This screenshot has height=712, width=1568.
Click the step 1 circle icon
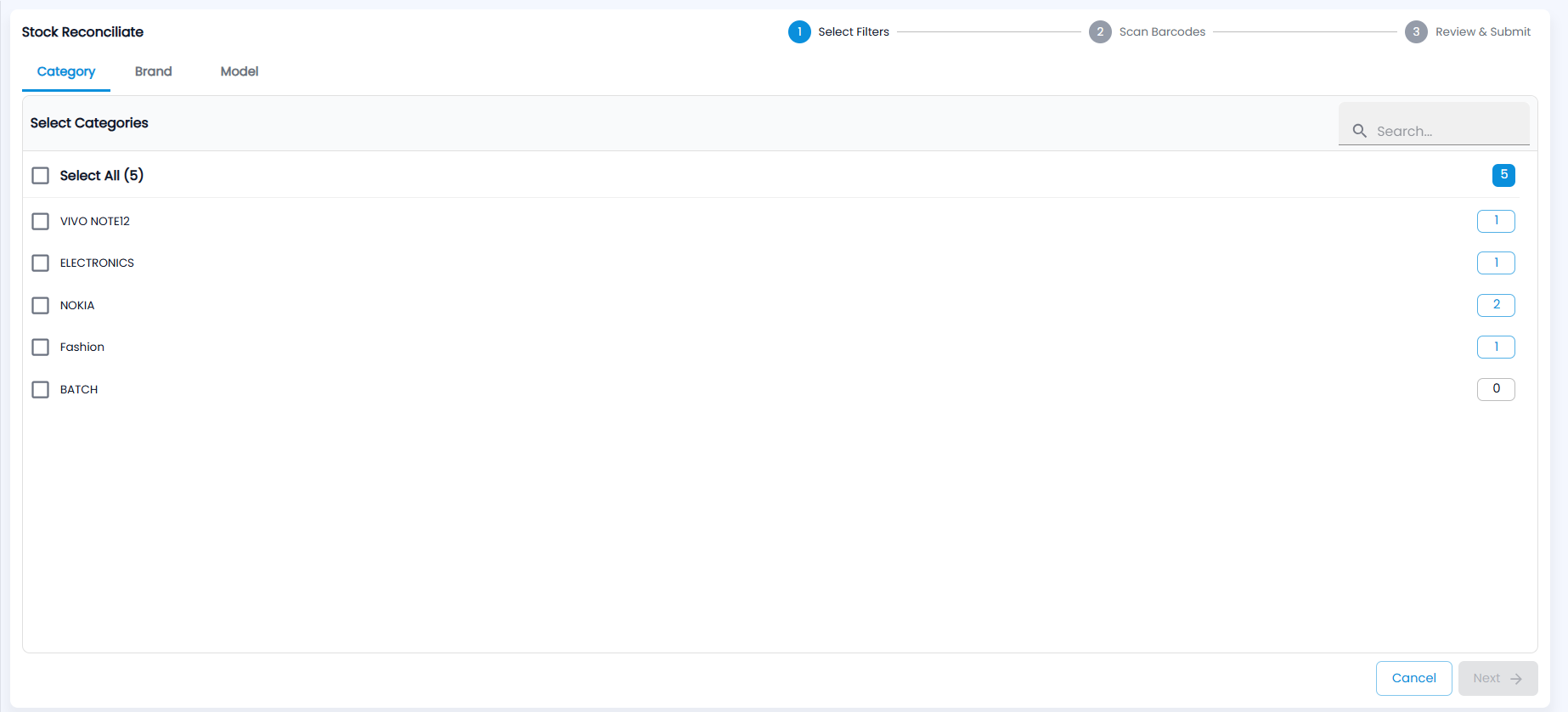(799, 32)
